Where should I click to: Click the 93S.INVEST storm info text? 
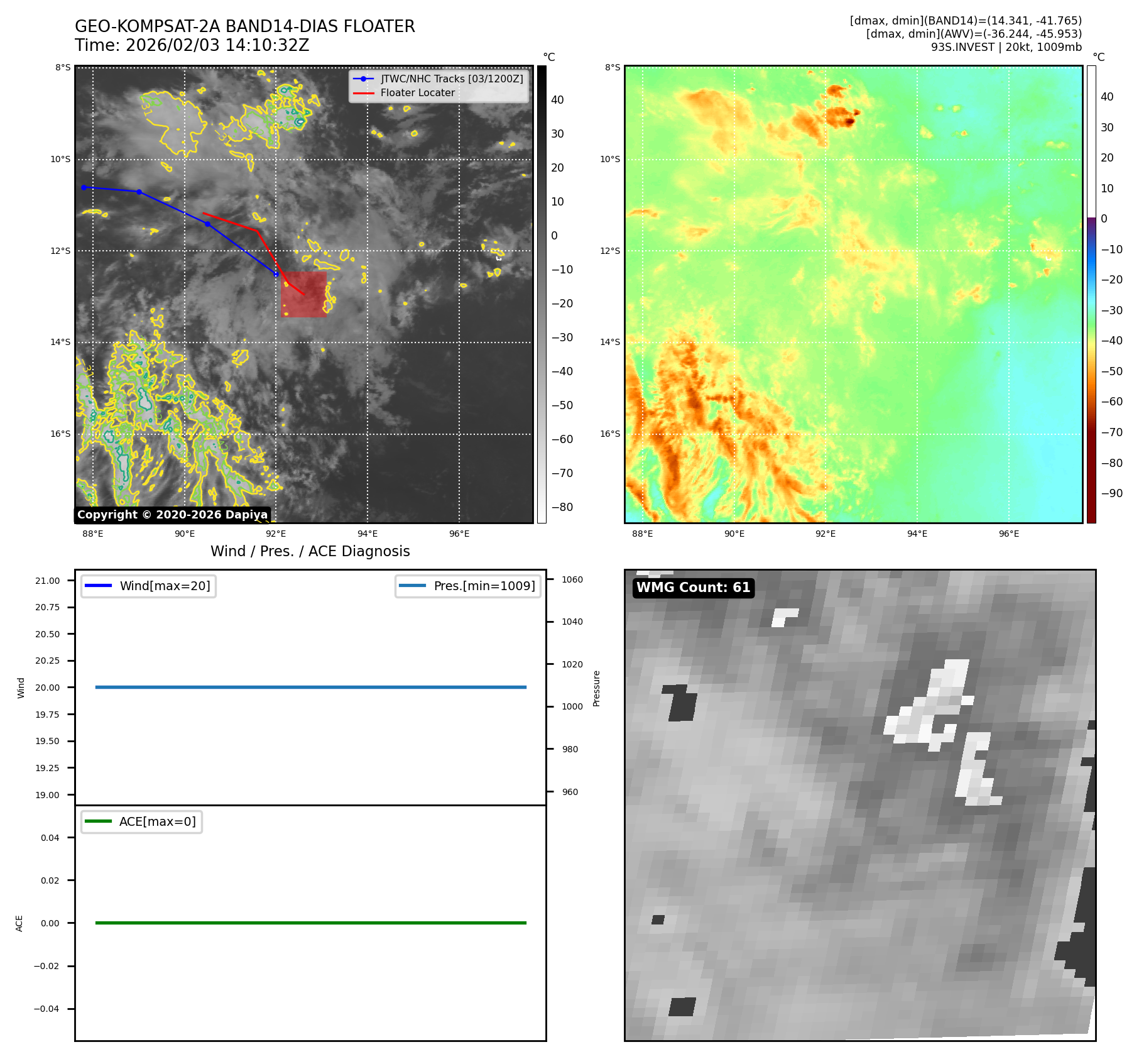pos(1006,47)
